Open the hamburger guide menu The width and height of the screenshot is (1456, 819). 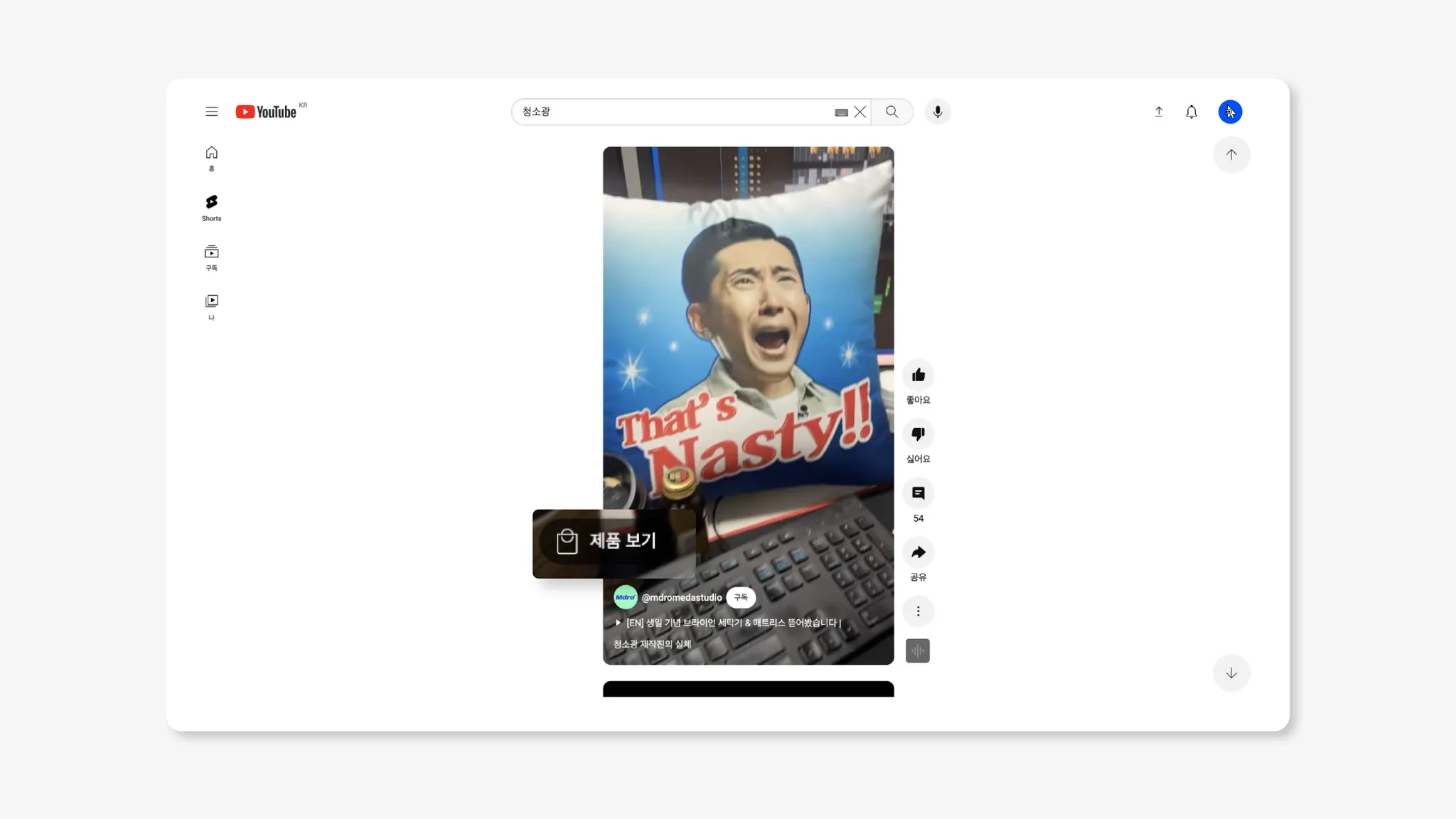pyautogui.click(x=211, y=112)
